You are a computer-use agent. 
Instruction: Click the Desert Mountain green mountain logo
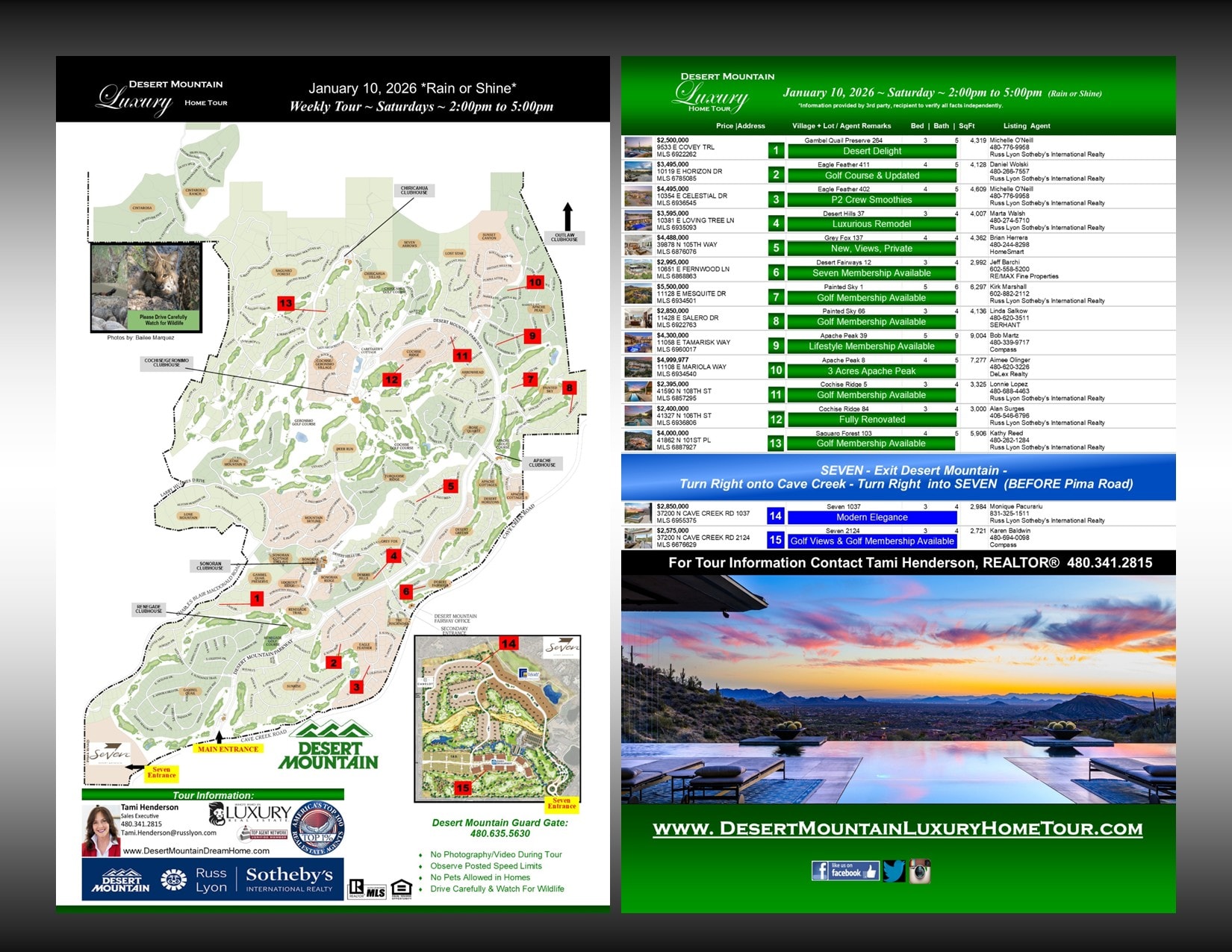coord(329,746)
